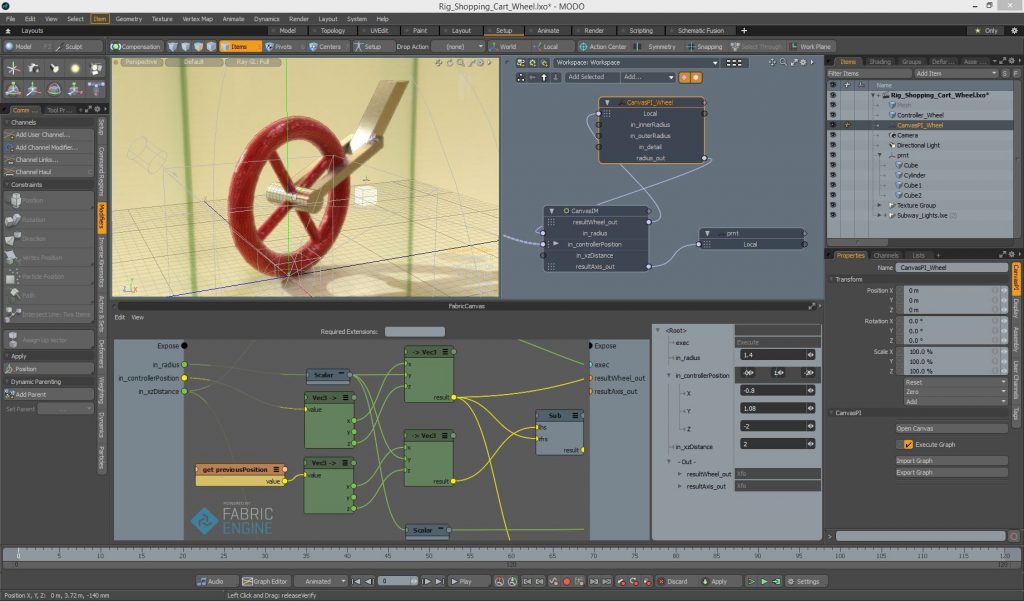Click Open Canvas button
This screenshot has height=601, width=1024.
click(952, 429)
